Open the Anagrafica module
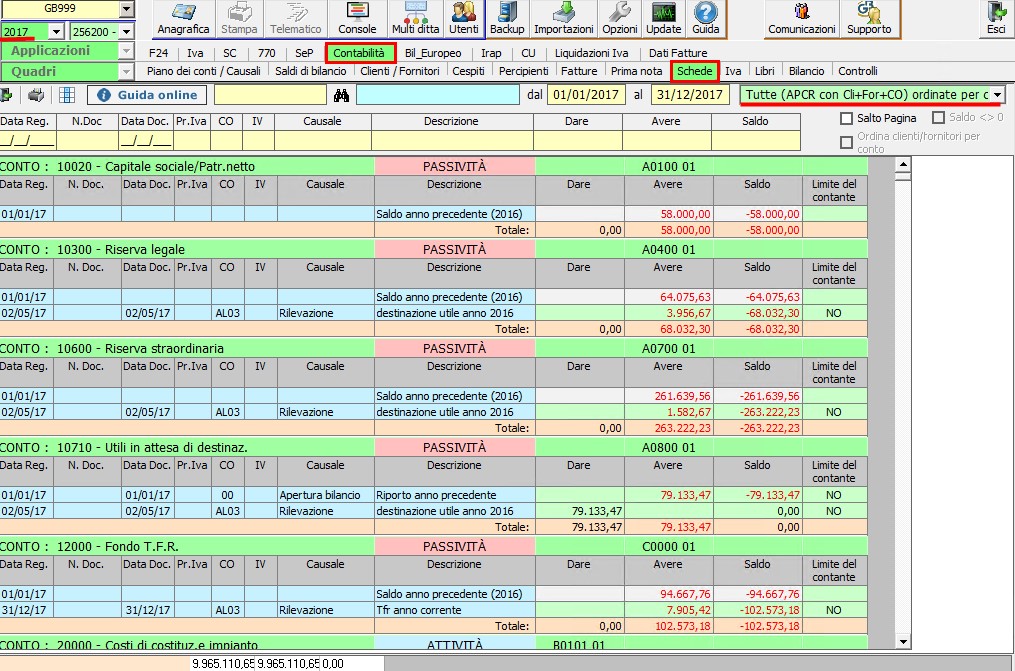The image size is (1015, 671). click(183, 19)
